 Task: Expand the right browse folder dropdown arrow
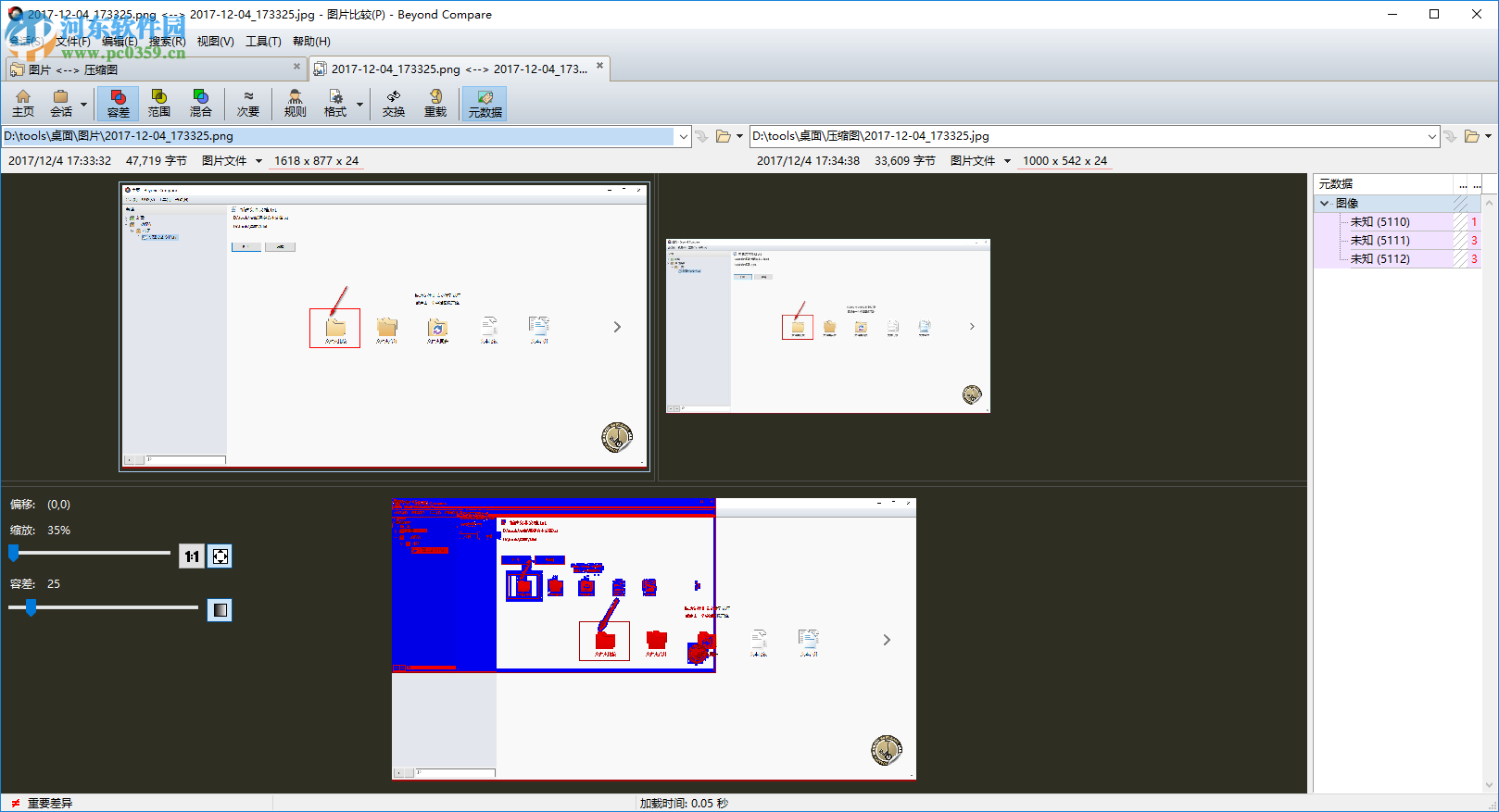coord(1488,136)
